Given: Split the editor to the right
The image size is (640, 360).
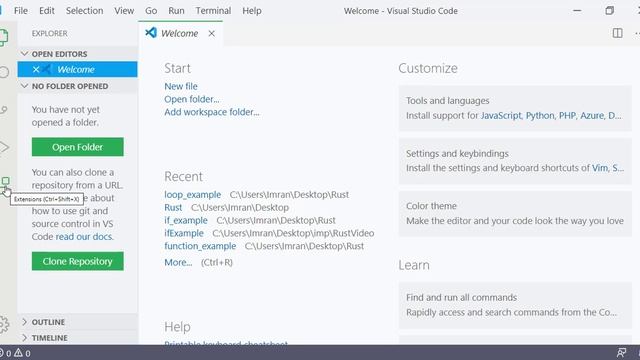Looking at the screenshot, I should 618,33.
